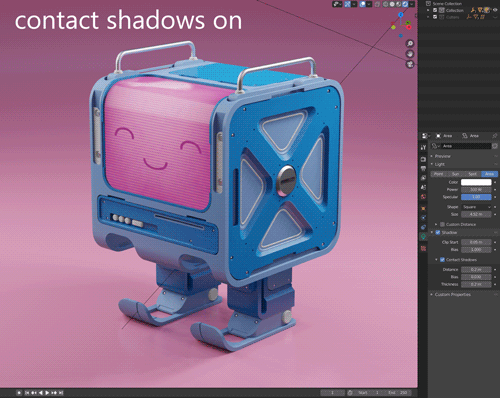Click the white light Color swatch
500x398 pixels.
(x=476, y=182)
